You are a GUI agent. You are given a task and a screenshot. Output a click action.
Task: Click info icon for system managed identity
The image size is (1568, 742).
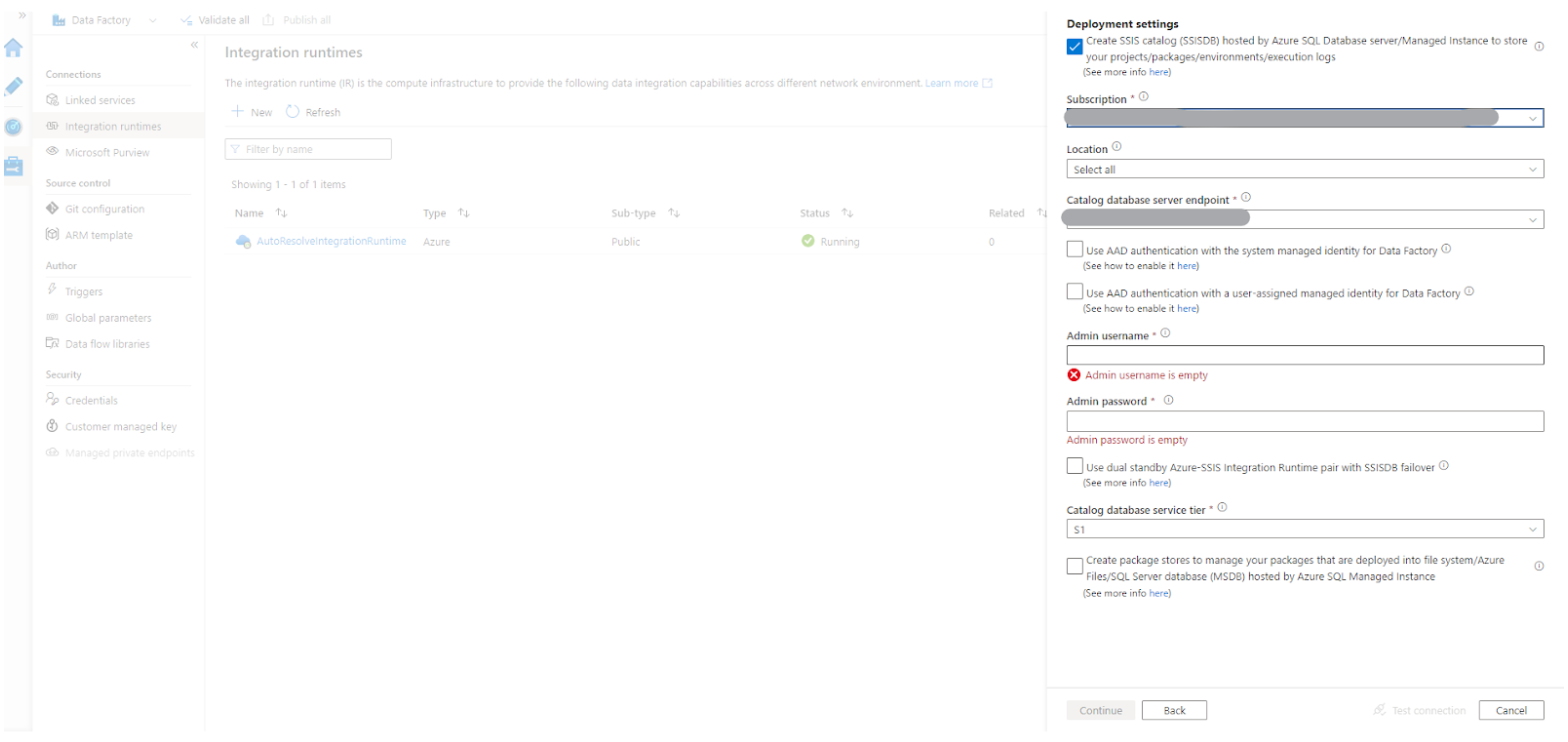[x=1446, y=249]
